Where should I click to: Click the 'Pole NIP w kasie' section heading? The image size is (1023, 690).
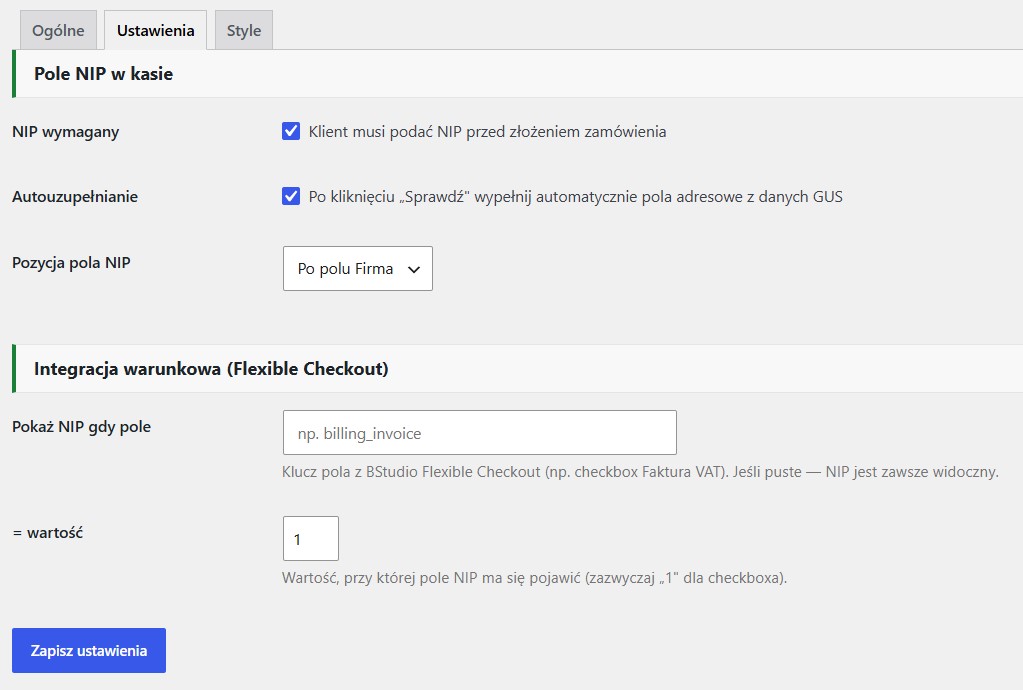click(103, 74)
